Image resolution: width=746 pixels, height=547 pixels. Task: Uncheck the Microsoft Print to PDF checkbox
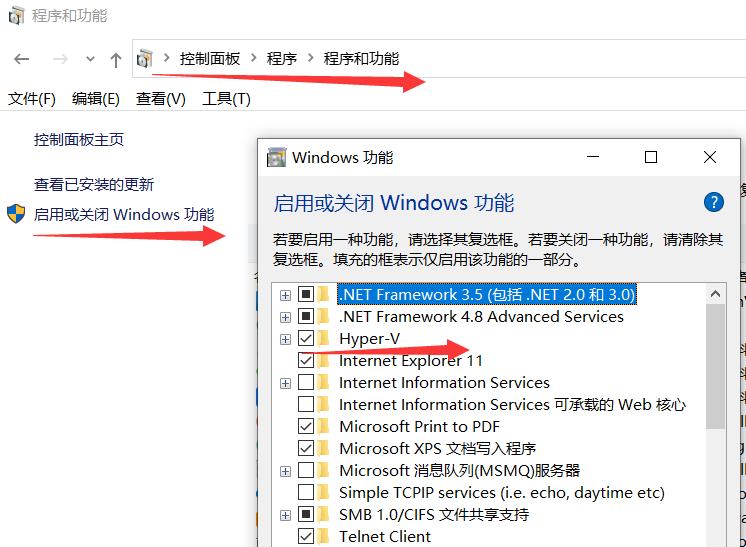pyautogui.click(x=306, y=426)
